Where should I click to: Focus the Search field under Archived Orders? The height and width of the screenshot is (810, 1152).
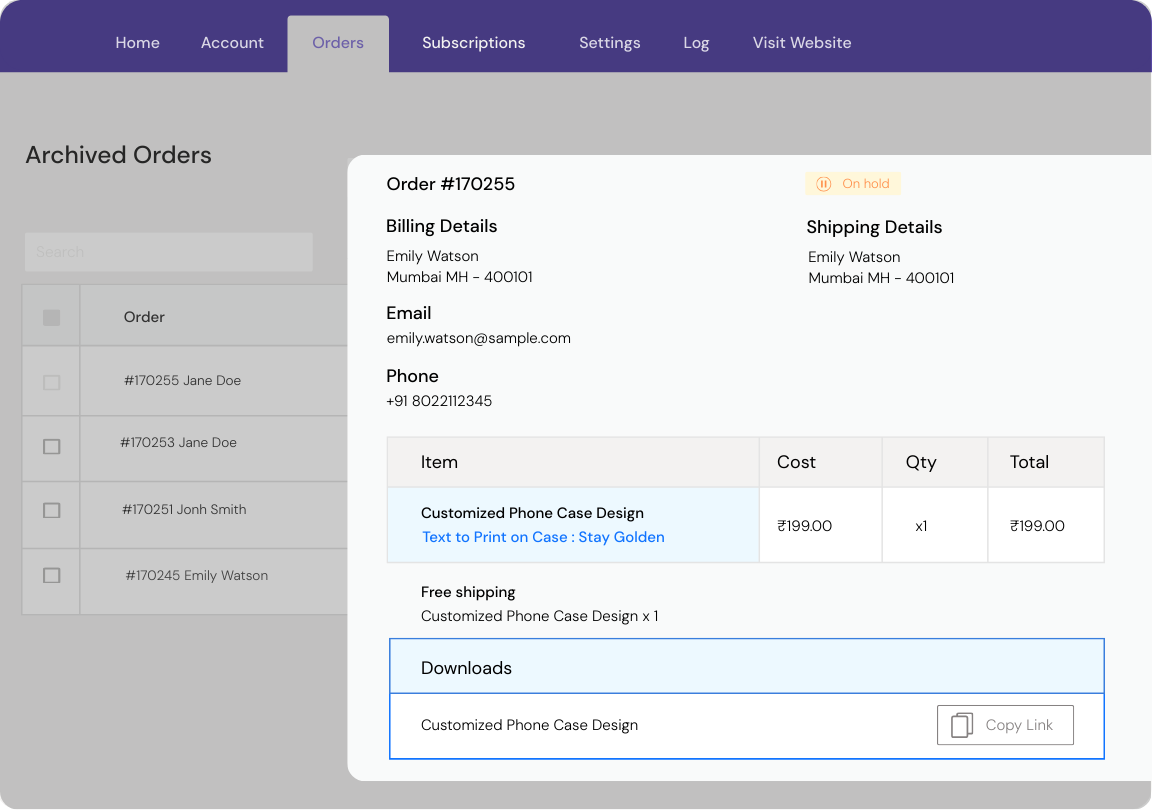[168, 252]
